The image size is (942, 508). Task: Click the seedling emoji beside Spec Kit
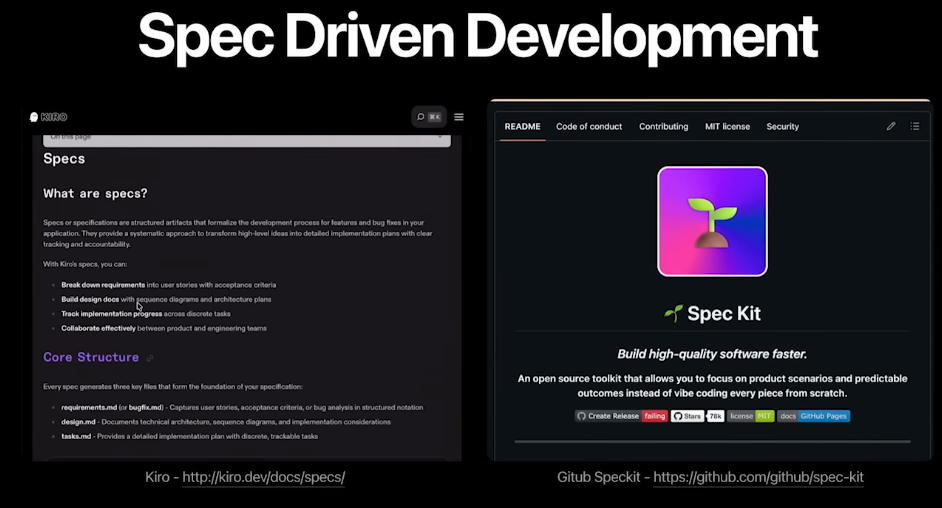tap(673, 313)
